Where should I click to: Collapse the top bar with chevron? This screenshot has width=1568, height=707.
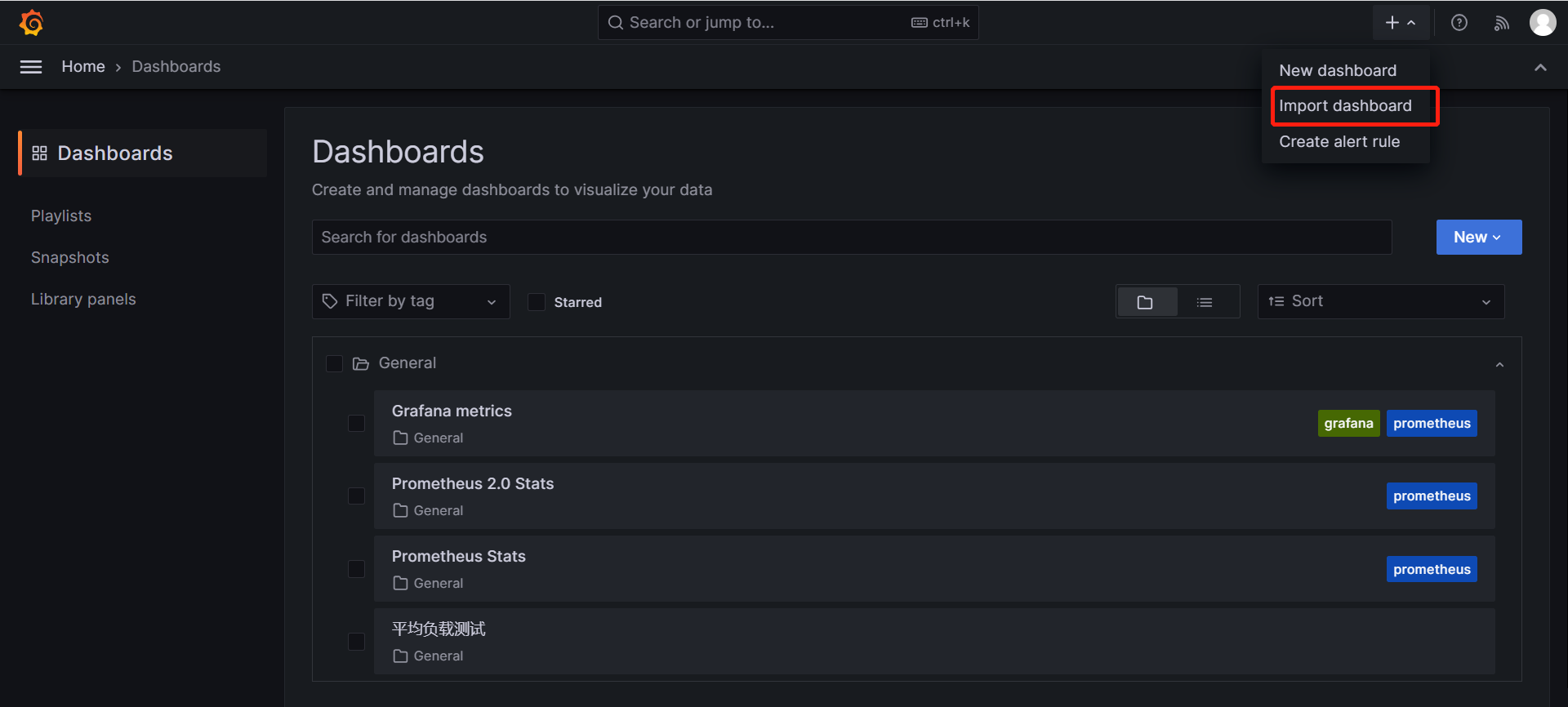click(x=1540, y=68)
